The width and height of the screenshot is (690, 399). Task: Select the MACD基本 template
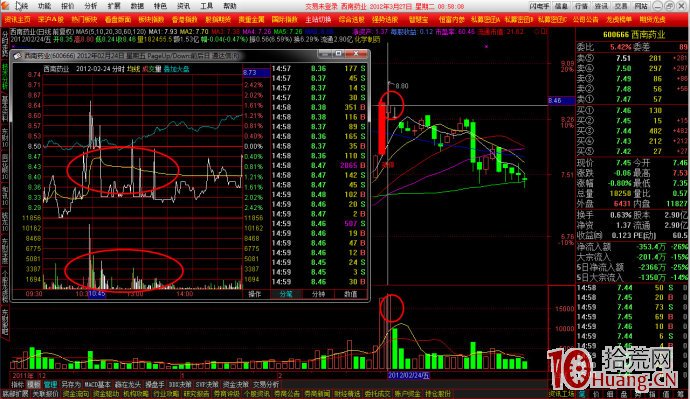pos(98,384)
